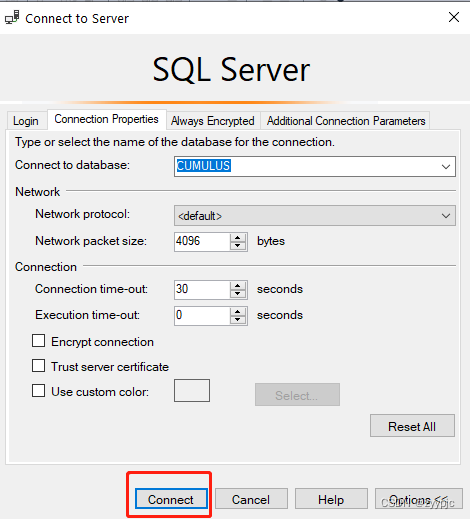Click the Select... color button

pyautogui.click(x=297, y=395)
